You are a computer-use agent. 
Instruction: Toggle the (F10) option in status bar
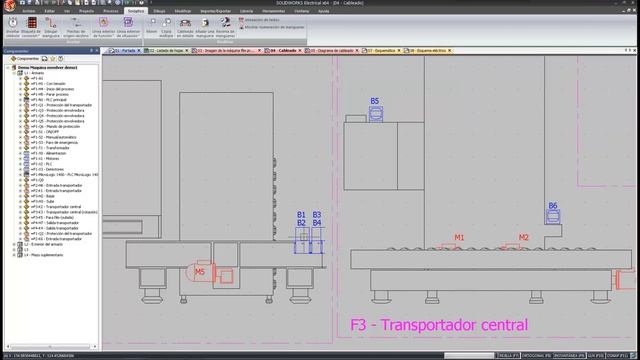coord(596,356)
